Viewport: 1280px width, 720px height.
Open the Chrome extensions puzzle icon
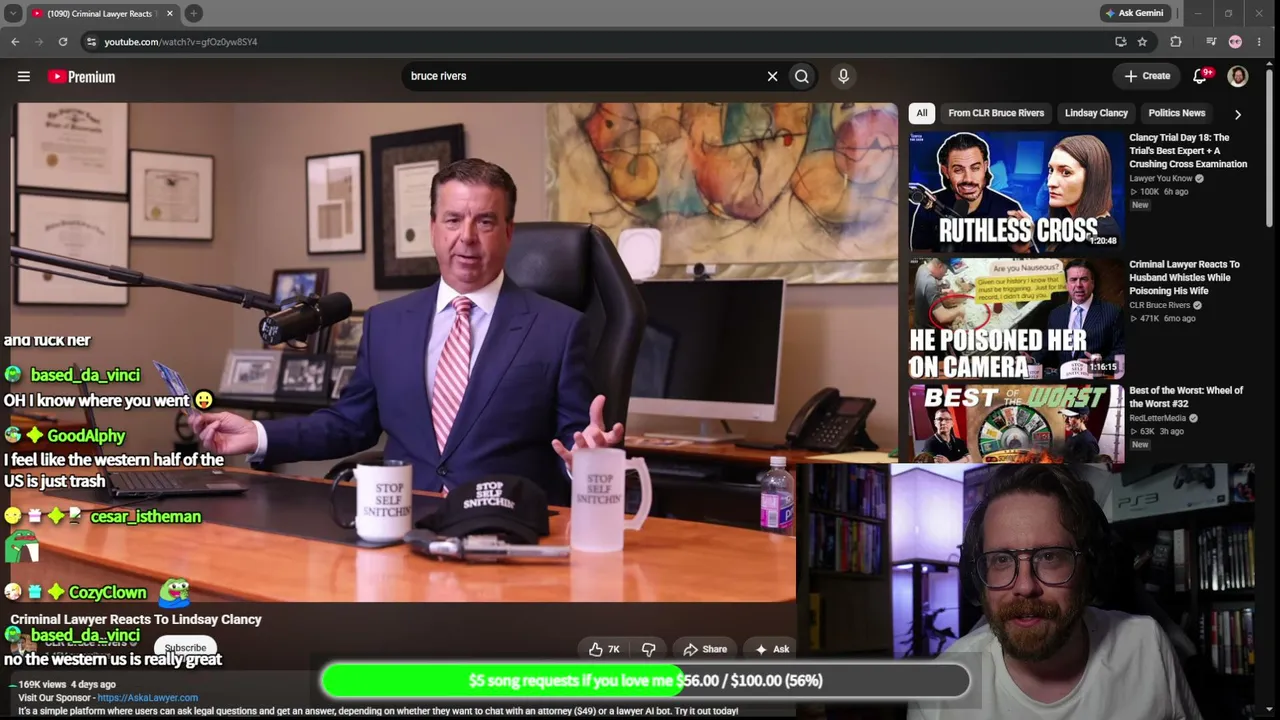[1176, 42]
